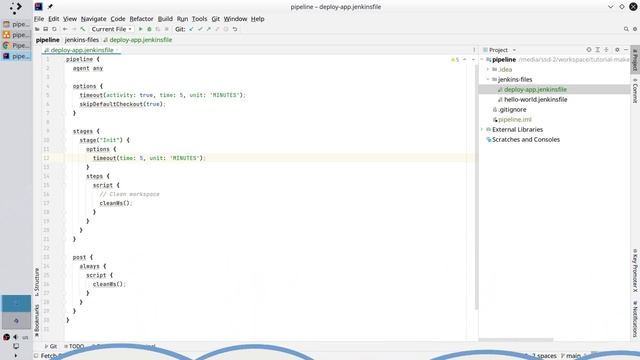Click the jenkins-files breadcrumb in navigation bar
This screenshot has height=360, width=640.
tap(82, 40)
